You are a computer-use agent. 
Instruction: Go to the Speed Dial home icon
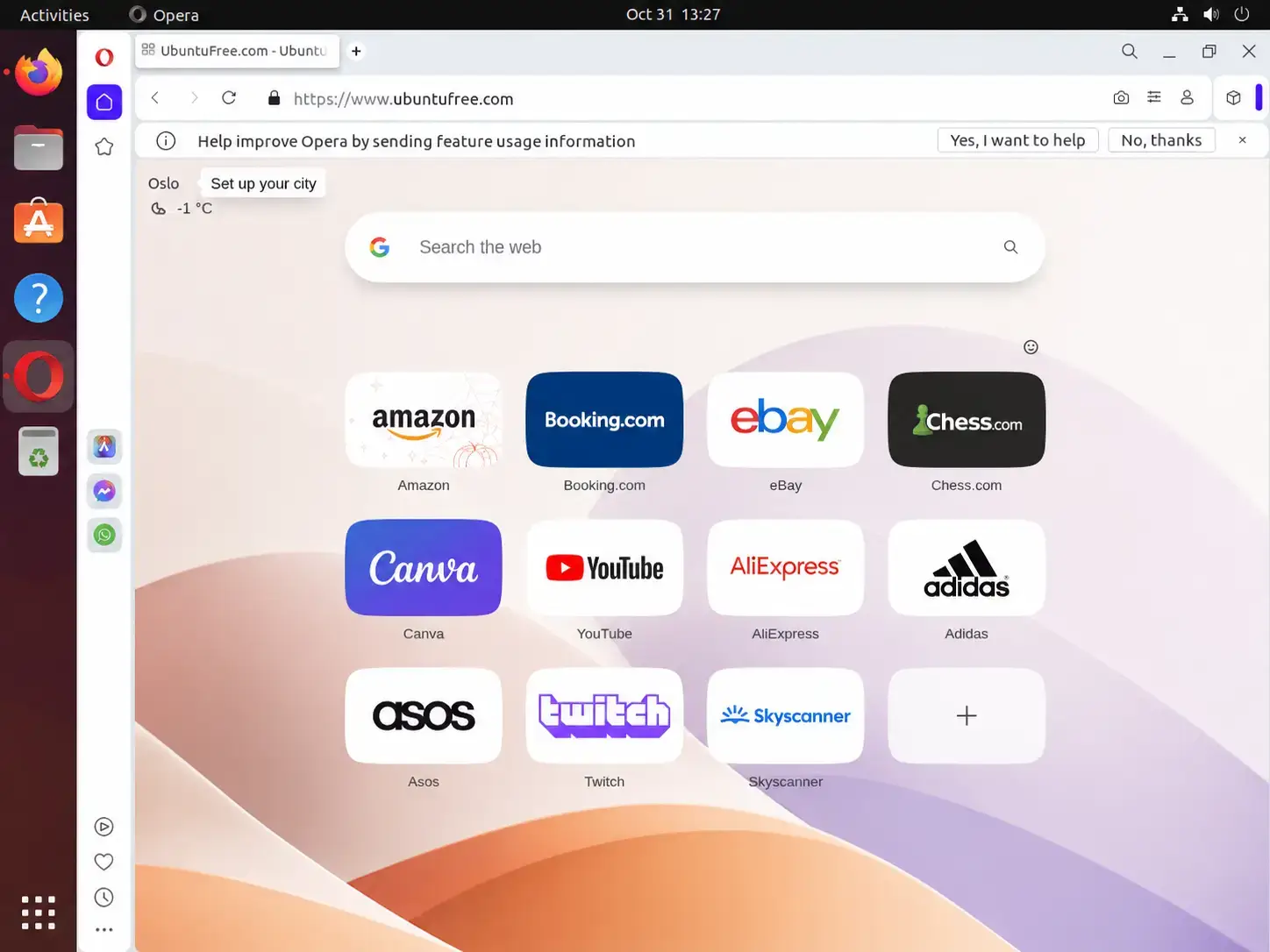[104, 102]
